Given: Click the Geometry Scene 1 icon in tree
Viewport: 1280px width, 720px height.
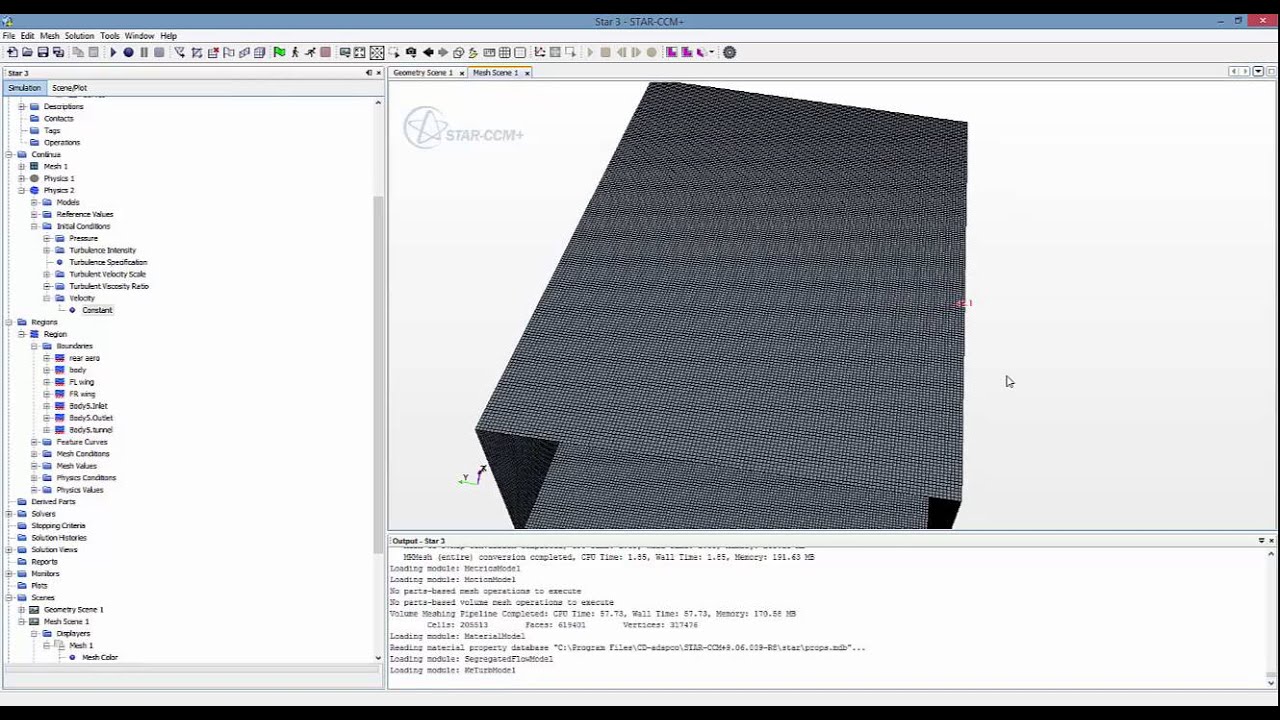Looking at the screenshot, I should coord(34,609).
